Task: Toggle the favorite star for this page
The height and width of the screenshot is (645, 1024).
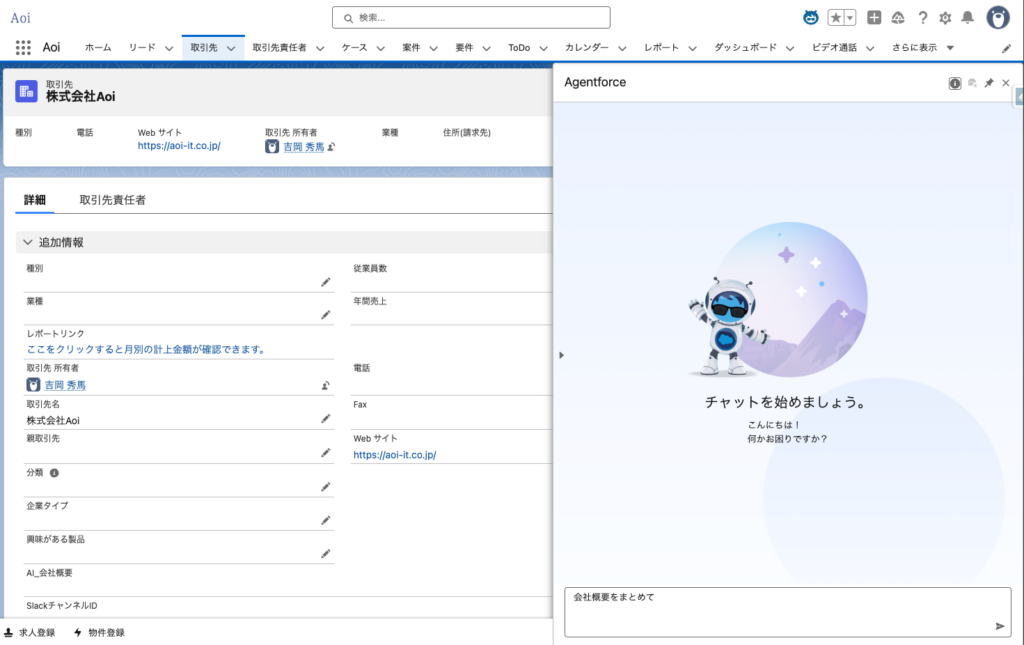Action: click(836, 18)
